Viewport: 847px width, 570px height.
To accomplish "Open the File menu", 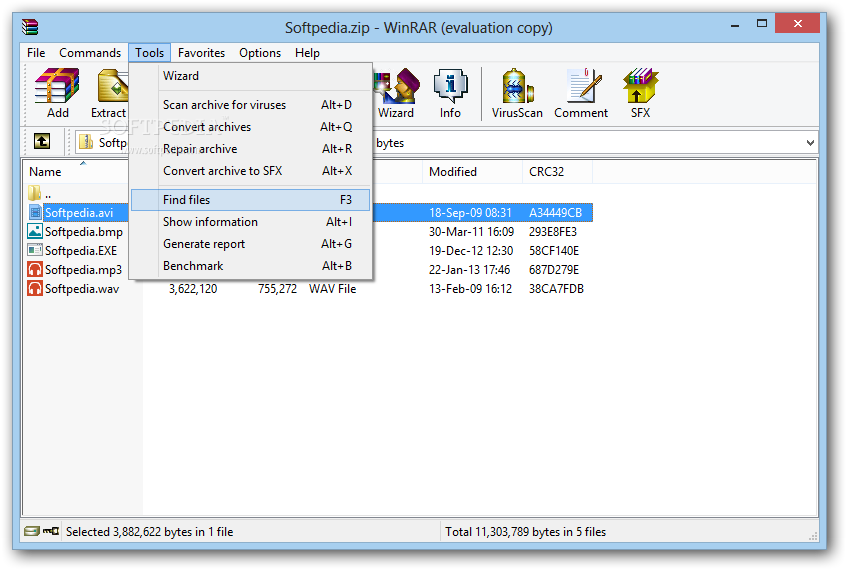I will pos(36,52).
